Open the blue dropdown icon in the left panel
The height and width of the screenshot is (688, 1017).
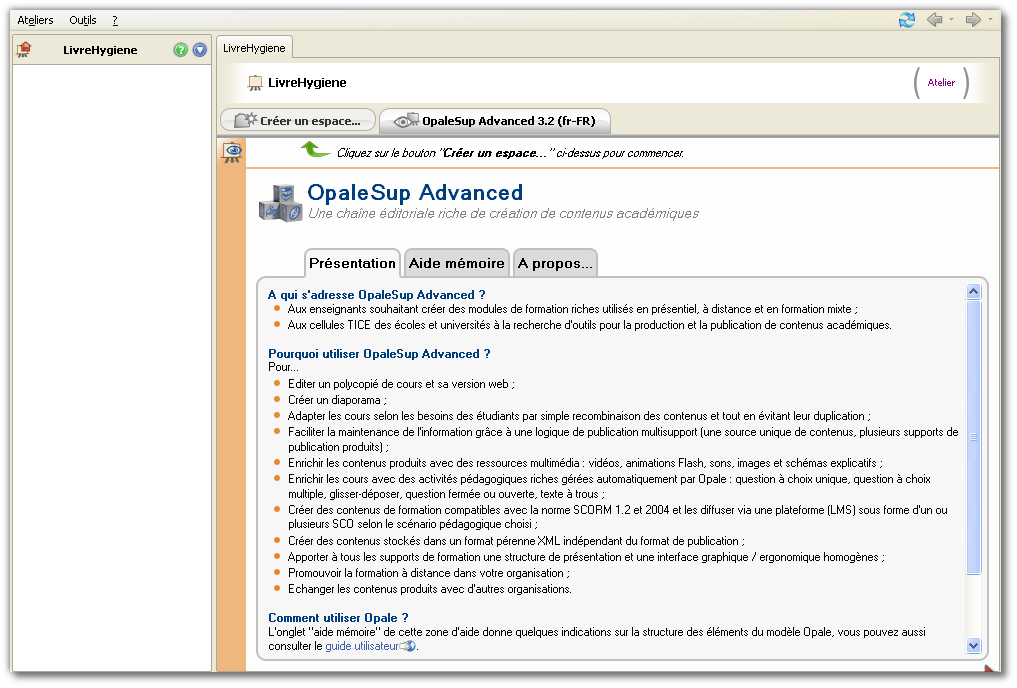[200, 50]
